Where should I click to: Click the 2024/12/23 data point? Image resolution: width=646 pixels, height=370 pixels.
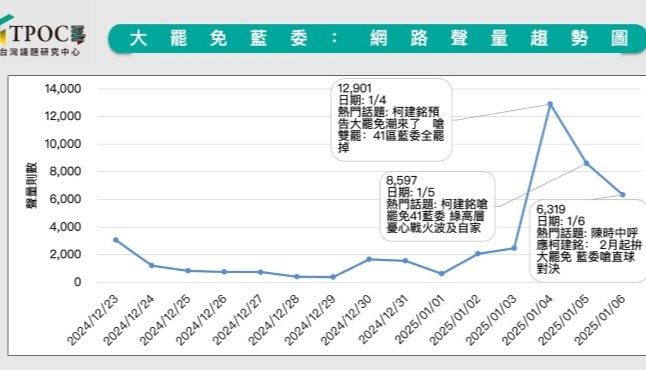point(116,240)
